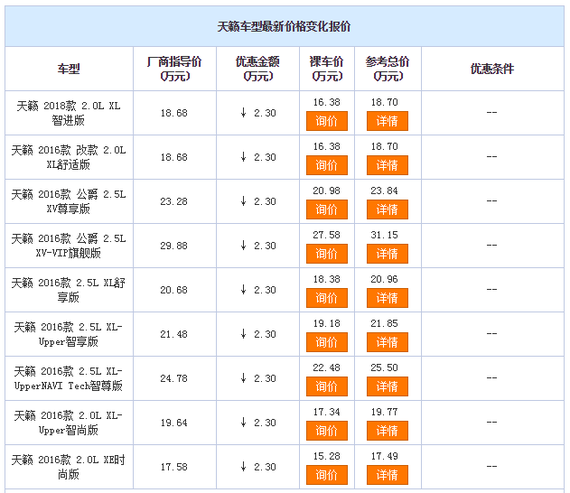This screenshot has width=570, height=493.
Task: Click 询价 for 2.0L XL-Upper智尚版
Action: click(x=326, y=430)
